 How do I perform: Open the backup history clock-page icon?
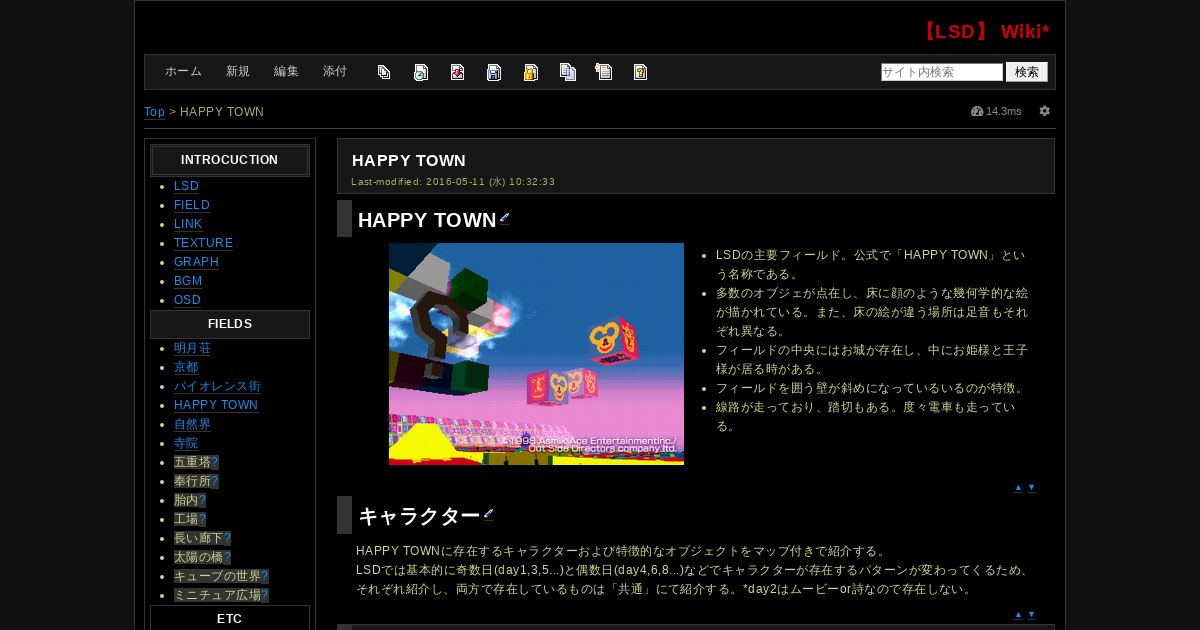(421, 72)
